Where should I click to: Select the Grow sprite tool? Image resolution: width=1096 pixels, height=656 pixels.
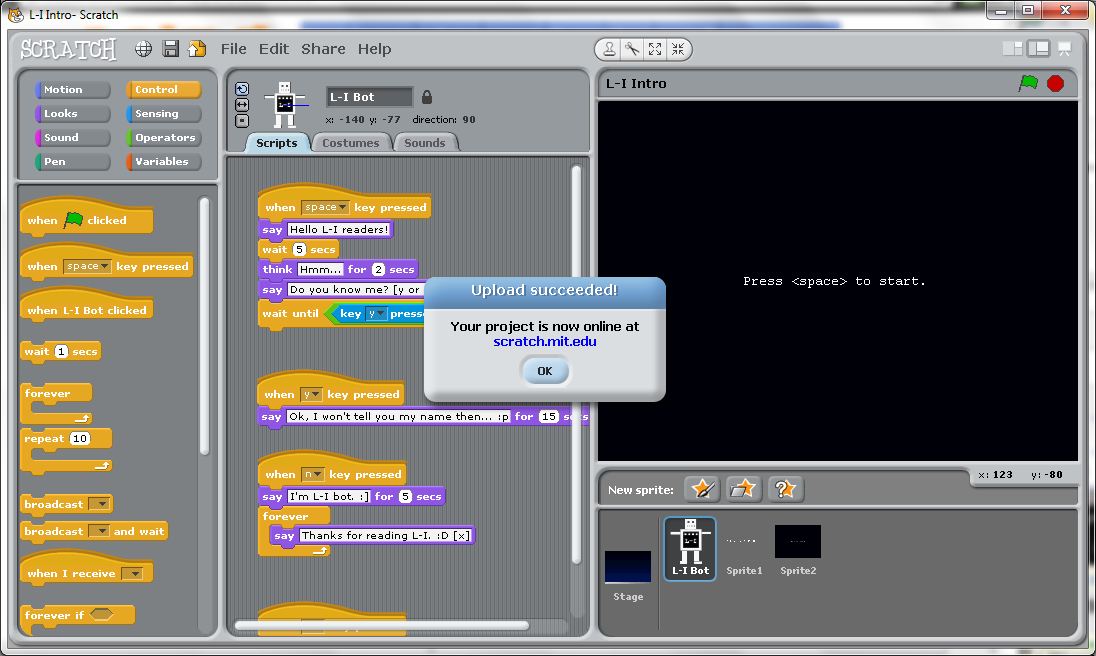(x=654, y=49)
